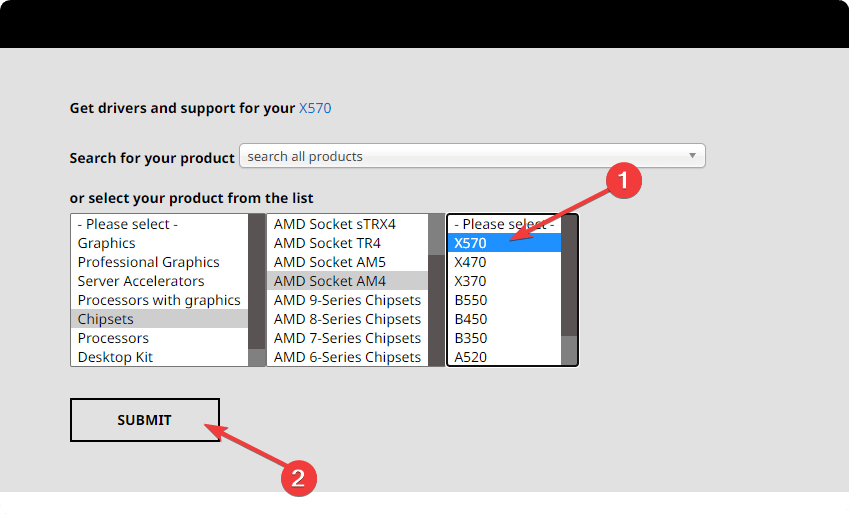
Task: Click the SUBMIT button
Action: pyautogui.click(x=144, y=420)
